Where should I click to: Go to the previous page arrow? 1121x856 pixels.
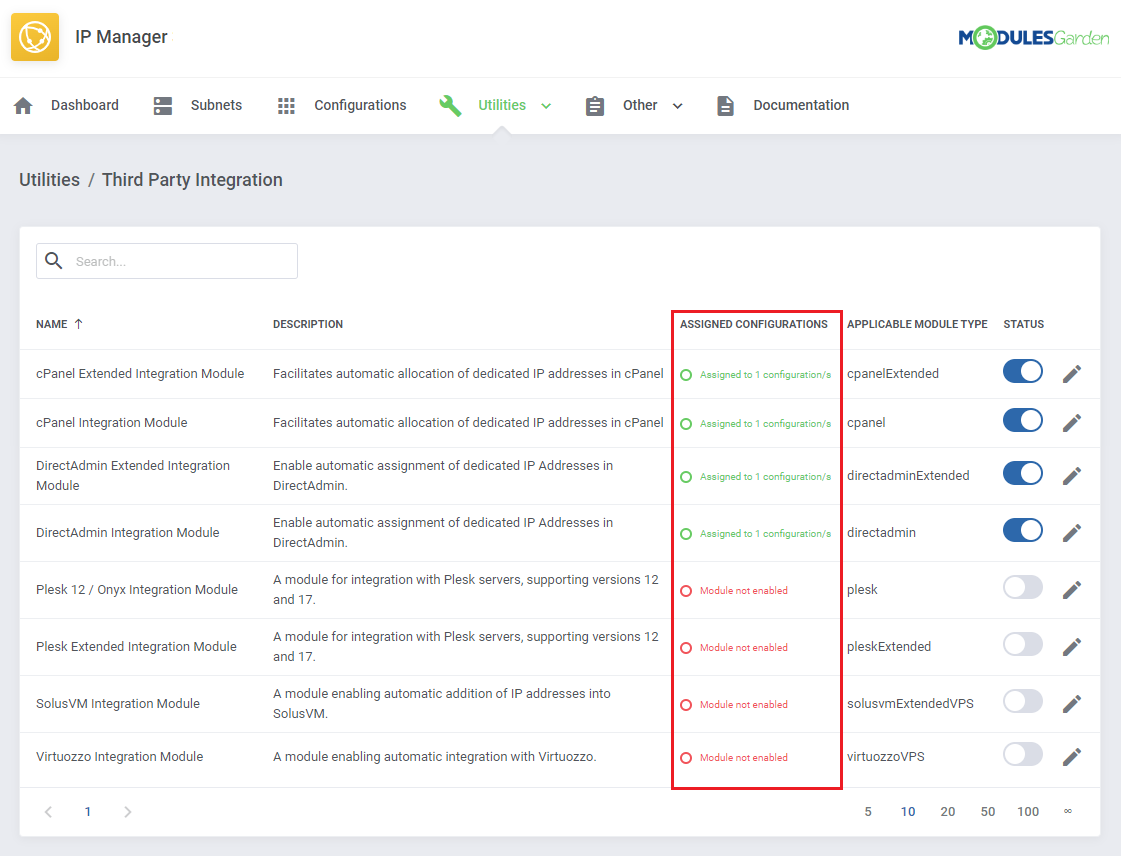[x=48, y=812]
